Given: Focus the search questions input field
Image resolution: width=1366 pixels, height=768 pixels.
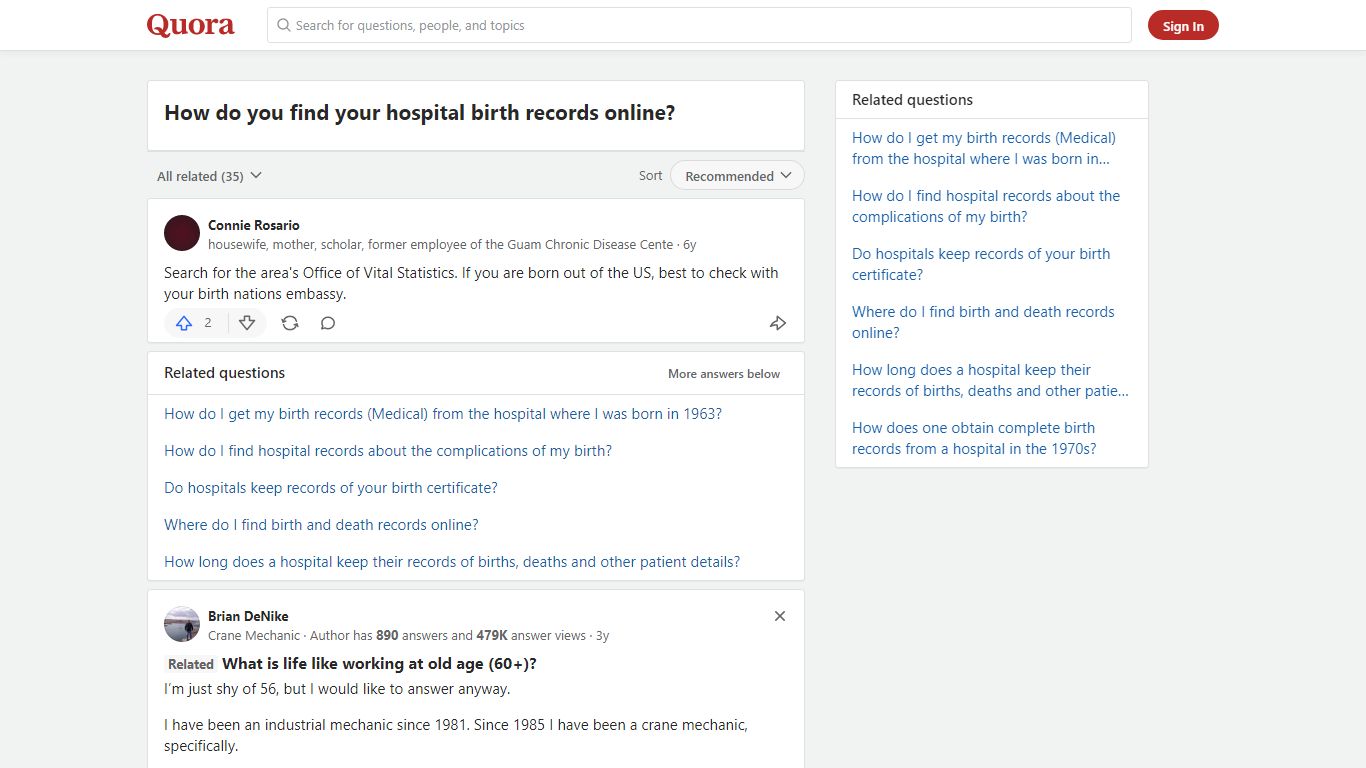Looking at the screenshot, I should tap(699, 25).
